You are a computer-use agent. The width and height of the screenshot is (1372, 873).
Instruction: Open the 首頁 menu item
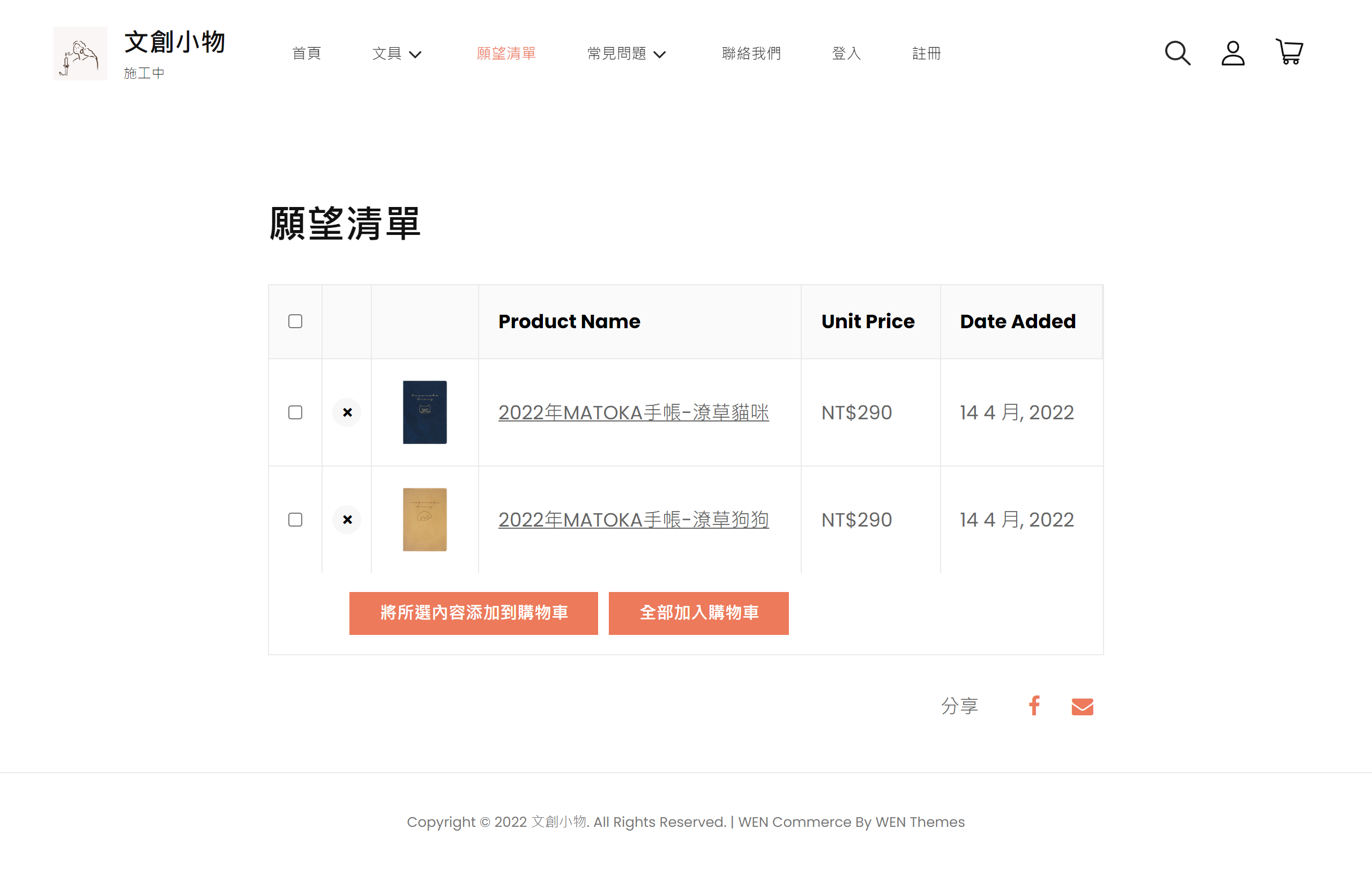pyautogui.click(x=307, y=54)
